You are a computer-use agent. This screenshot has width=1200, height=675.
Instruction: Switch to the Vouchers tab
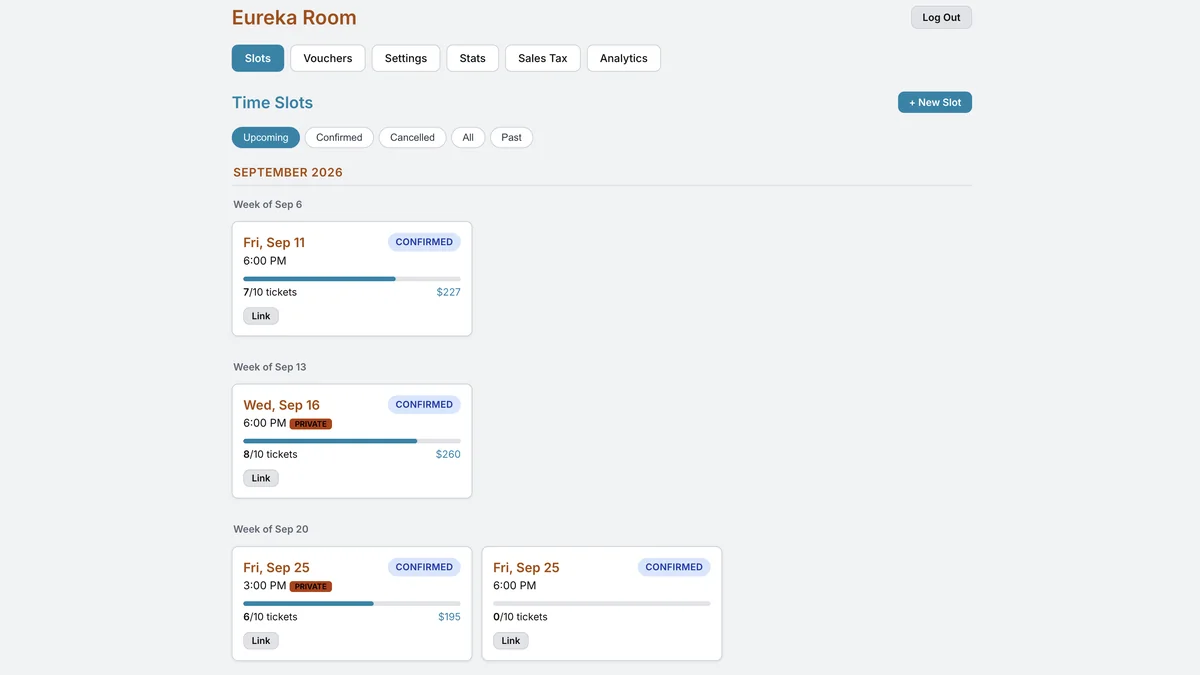pos(328,58)
